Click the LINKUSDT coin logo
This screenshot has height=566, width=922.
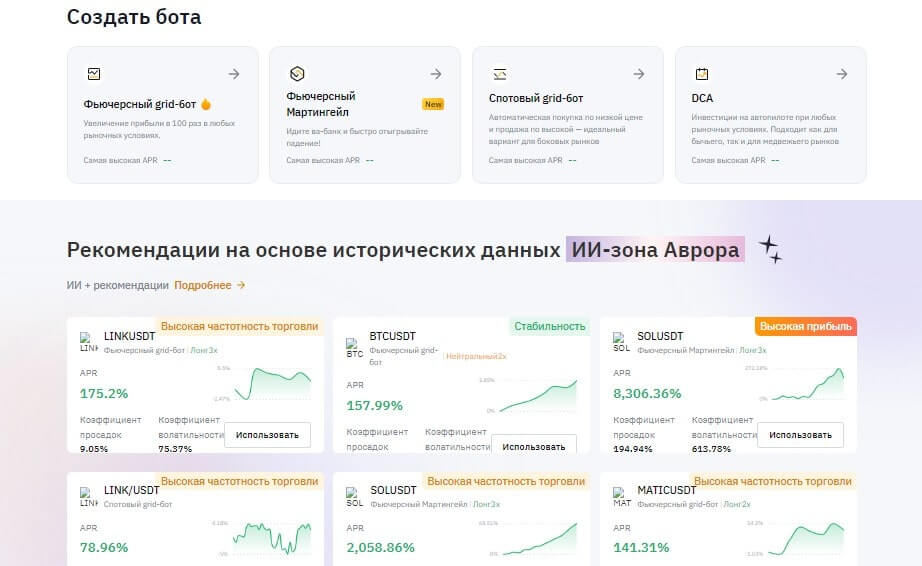[89, 342]
